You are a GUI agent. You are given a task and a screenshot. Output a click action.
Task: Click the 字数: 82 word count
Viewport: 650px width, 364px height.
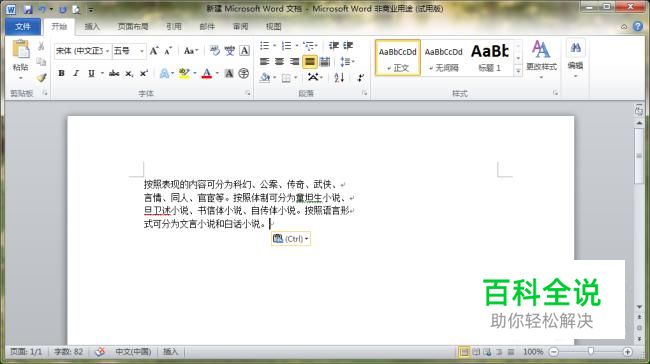point(68,352)
